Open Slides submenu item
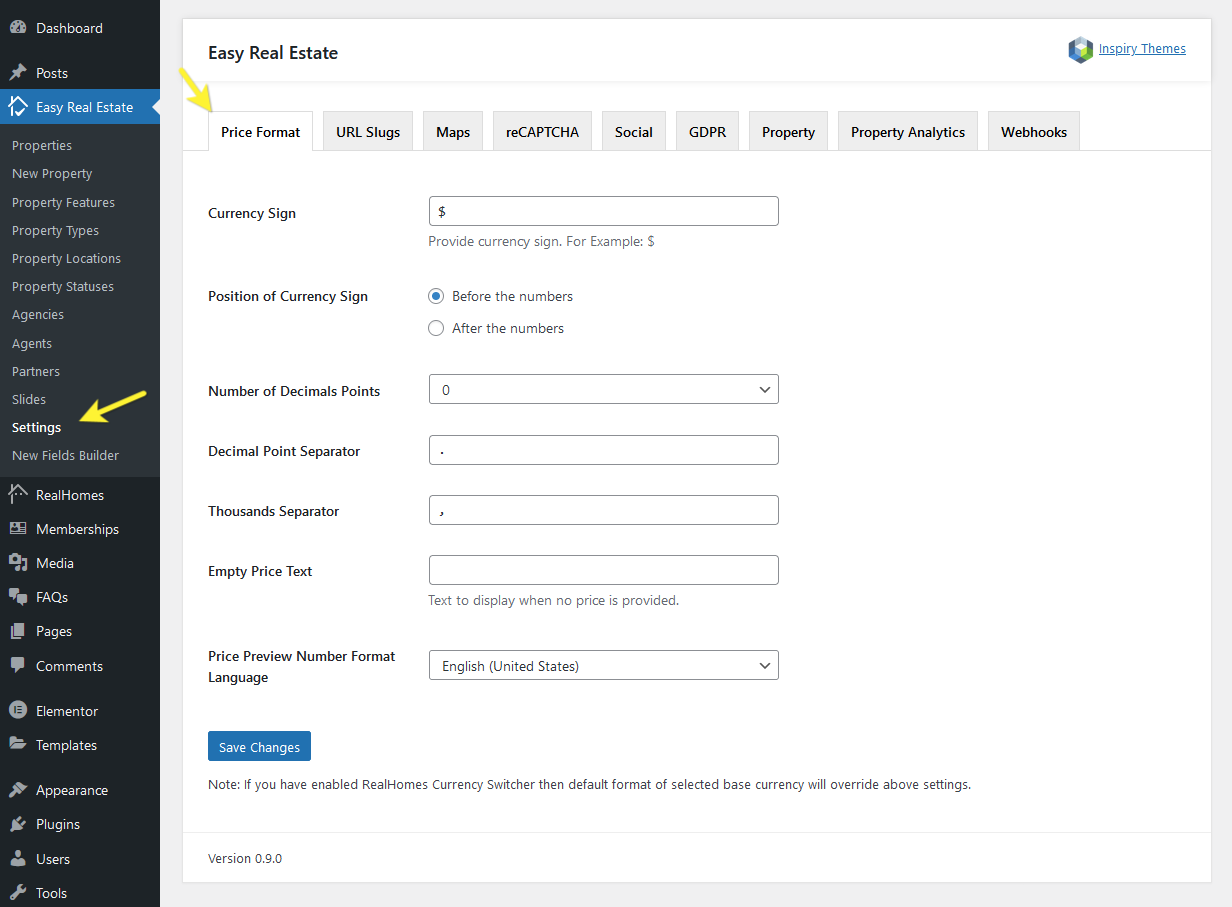 pyautogui.click(x=29, y=399)
